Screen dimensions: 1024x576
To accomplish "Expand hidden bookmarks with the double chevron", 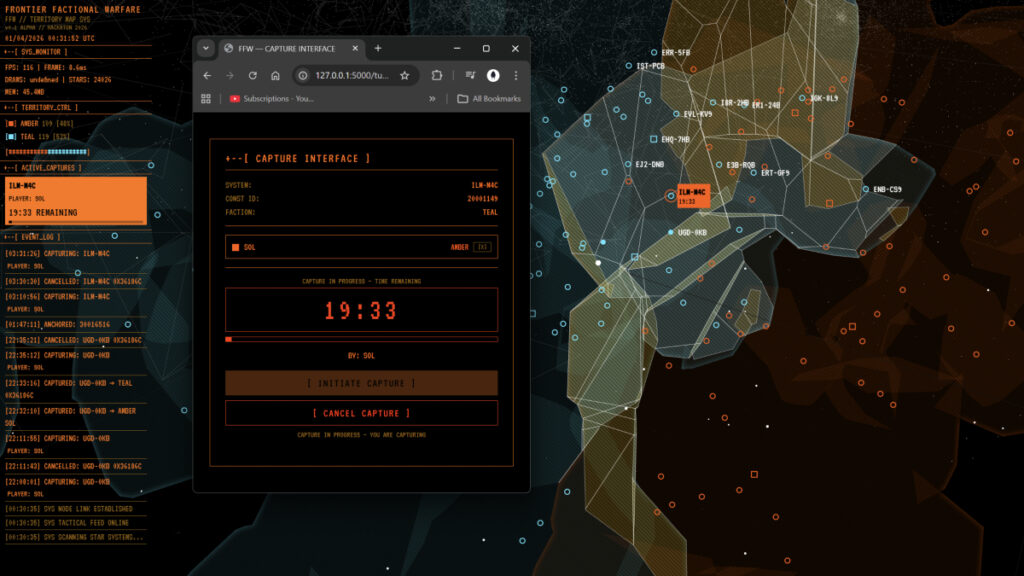I will click(x=432, y=99).
